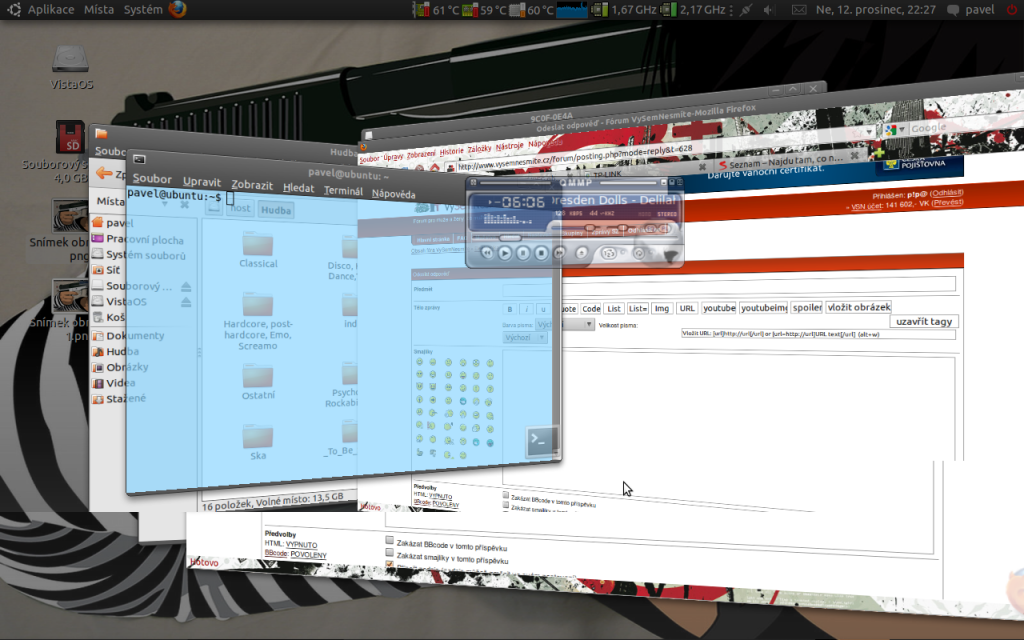Open the QMMP menu icon in its title bar
The image size is (1024, 640).
473,183
